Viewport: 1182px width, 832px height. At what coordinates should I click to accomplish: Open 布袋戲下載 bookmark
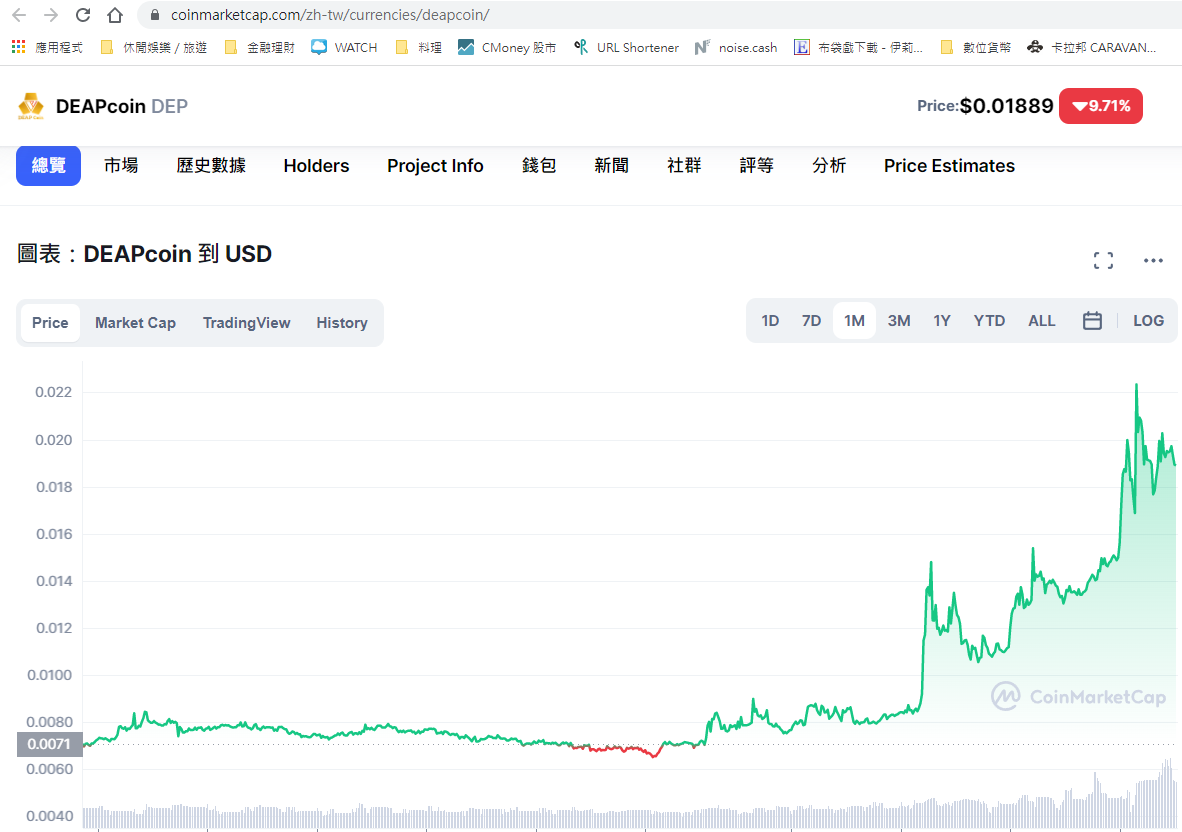[x=859, y=47]
